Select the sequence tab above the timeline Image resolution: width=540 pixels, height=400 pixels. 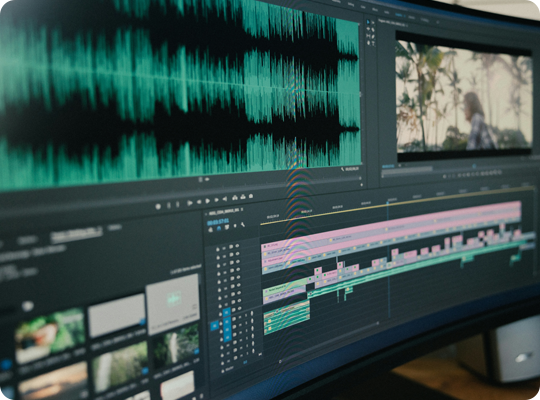(x=224, y=211)
